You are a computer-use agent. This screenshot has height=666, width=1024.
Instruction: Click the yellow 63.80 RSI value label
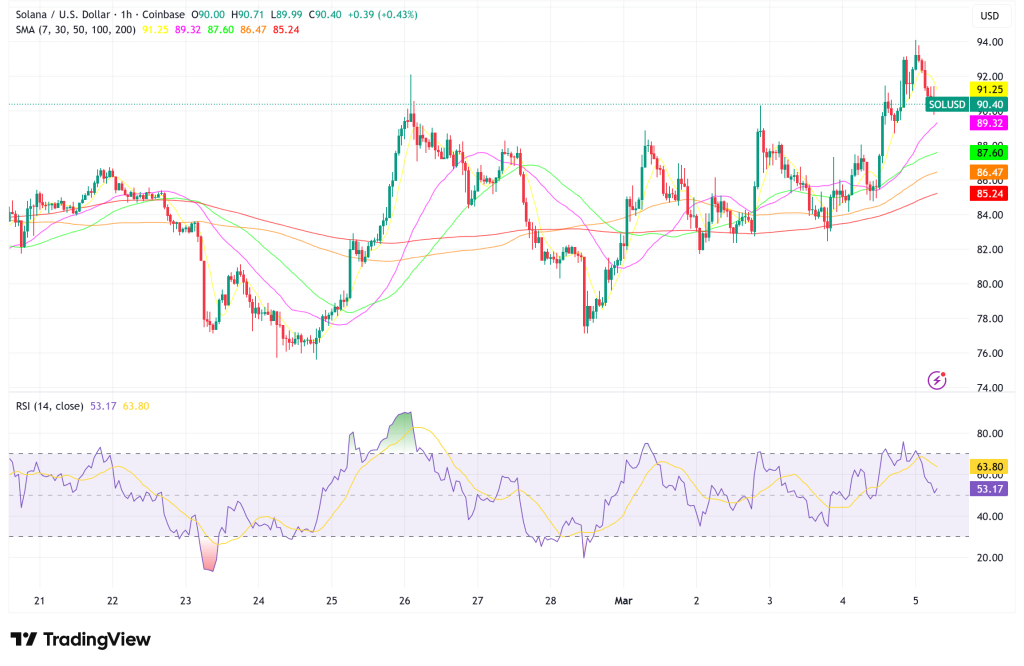[x=991, y=466]
